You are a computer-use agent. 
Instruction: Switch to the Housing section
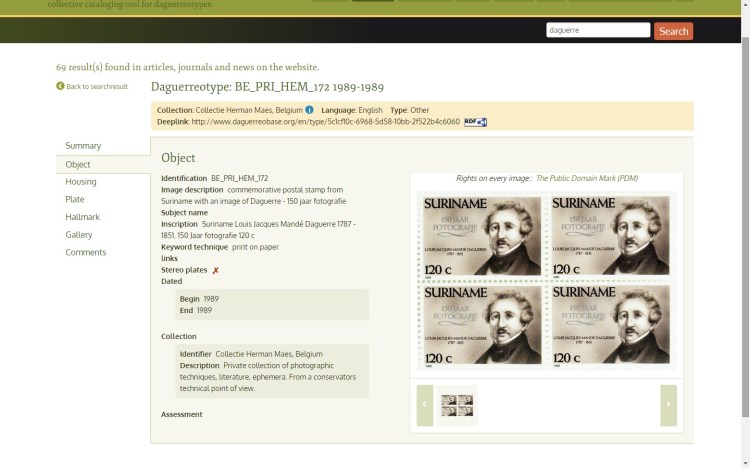pos(81,182)
